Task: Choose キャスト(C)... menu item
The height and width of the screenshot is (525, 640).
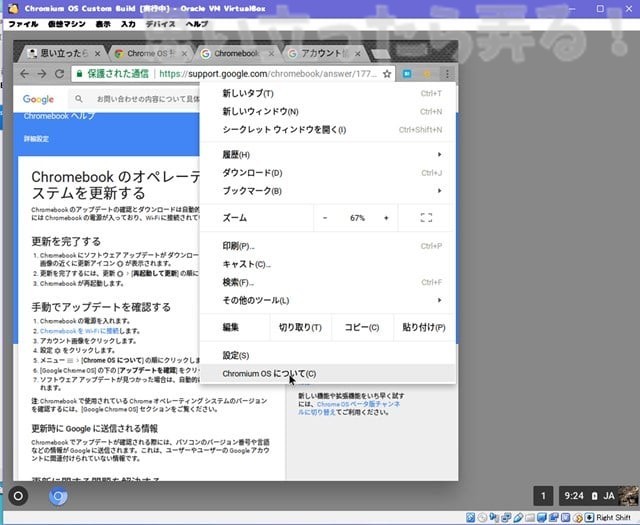Action: point(328,264)
